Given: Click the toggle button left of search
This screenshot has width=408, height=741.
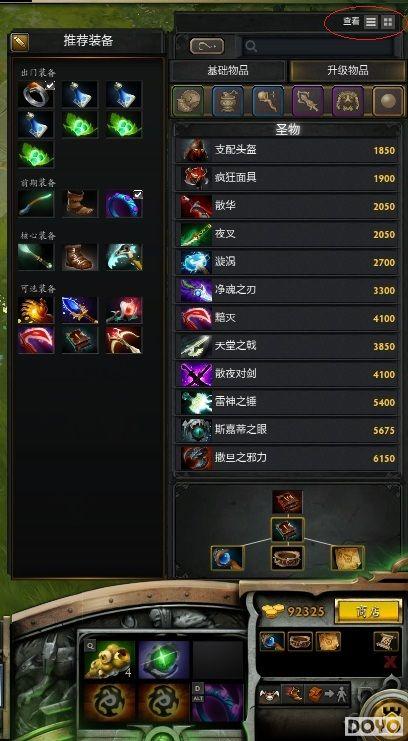Looking at the screenshot, I should pos(207,46).
